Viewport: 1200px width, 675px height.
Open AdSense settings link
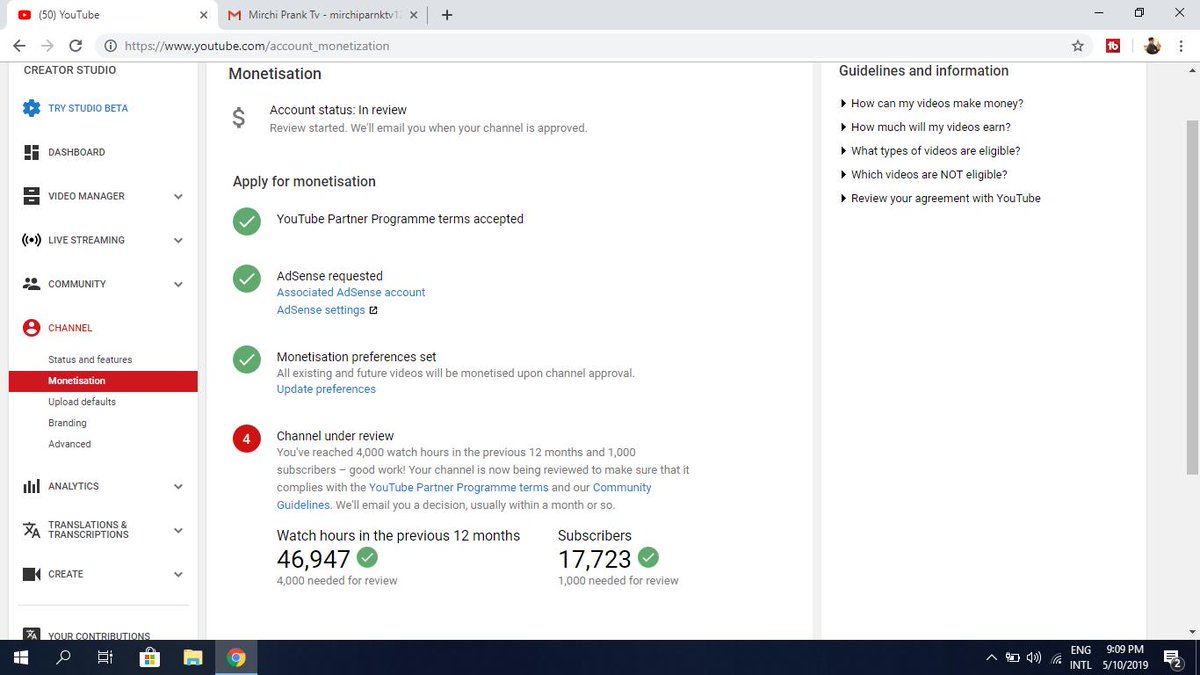click(x=321, y=310)
